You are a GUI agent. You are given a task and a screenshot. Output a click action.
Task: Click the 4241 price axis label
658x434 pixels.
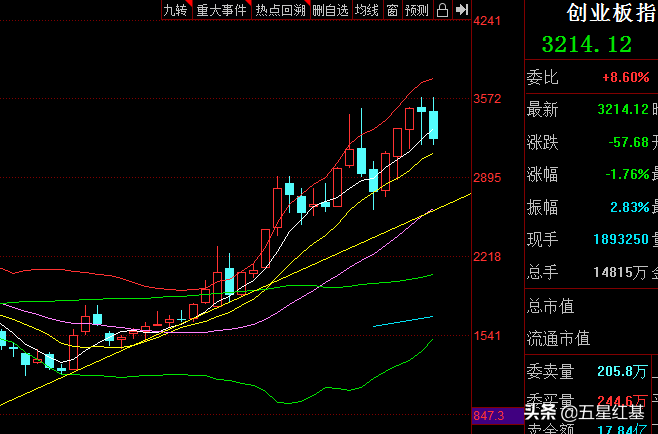487,21
